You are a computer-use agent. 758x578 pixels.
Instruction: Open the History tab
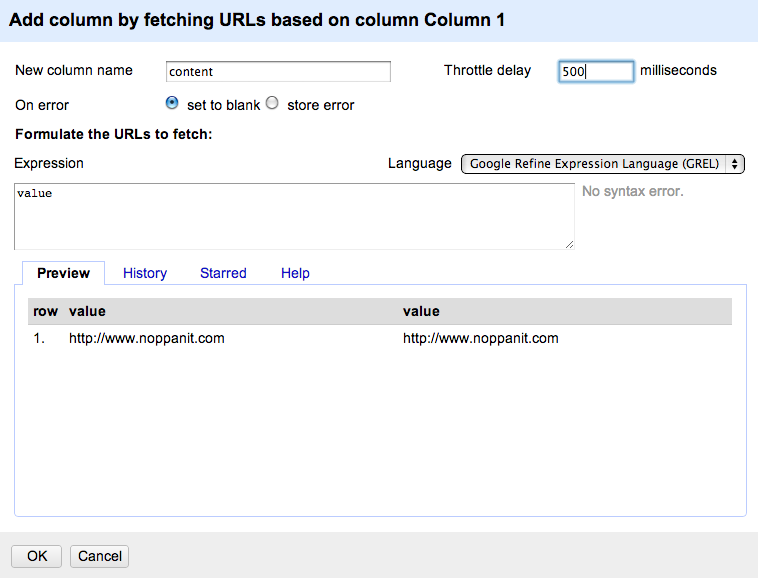[145, 273]
